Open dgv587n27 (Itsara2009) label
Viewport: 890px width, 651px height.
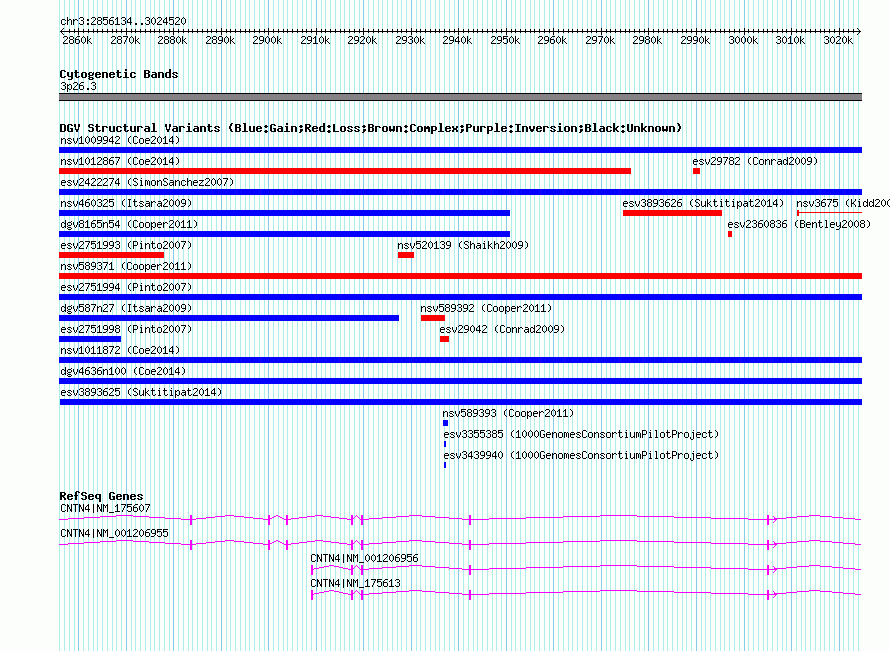click(126, 308)
